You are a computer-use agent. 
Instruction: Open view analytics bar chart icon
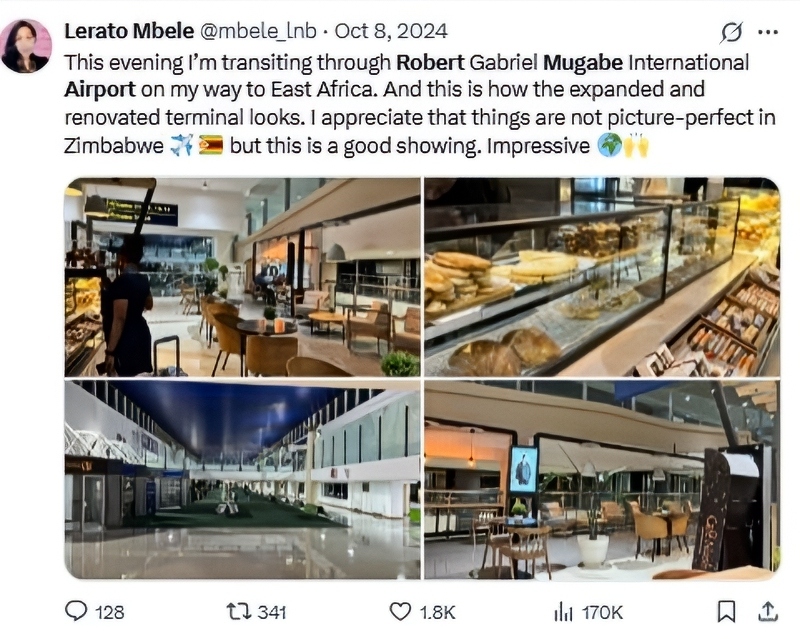click(563, 611)
